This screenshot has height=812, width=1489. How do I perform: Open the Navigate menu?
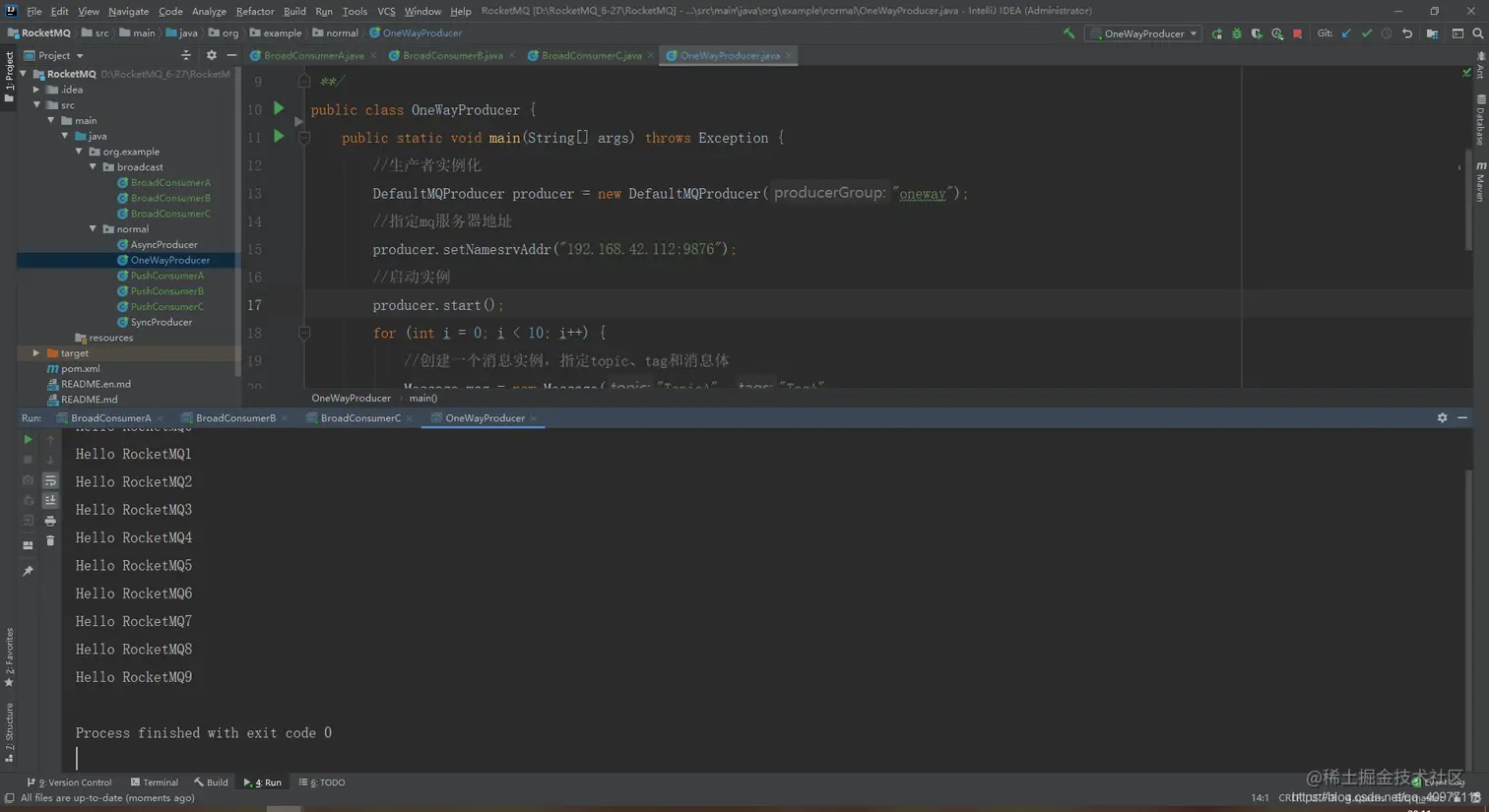pos(128,11)
